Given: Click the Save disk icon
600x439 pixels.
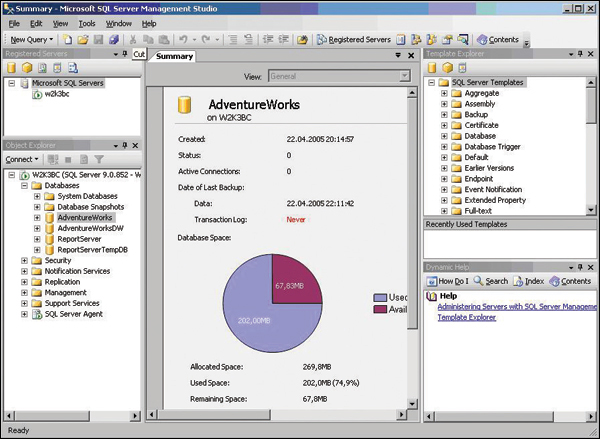Looking at the screenshot, I should (98, 39).
